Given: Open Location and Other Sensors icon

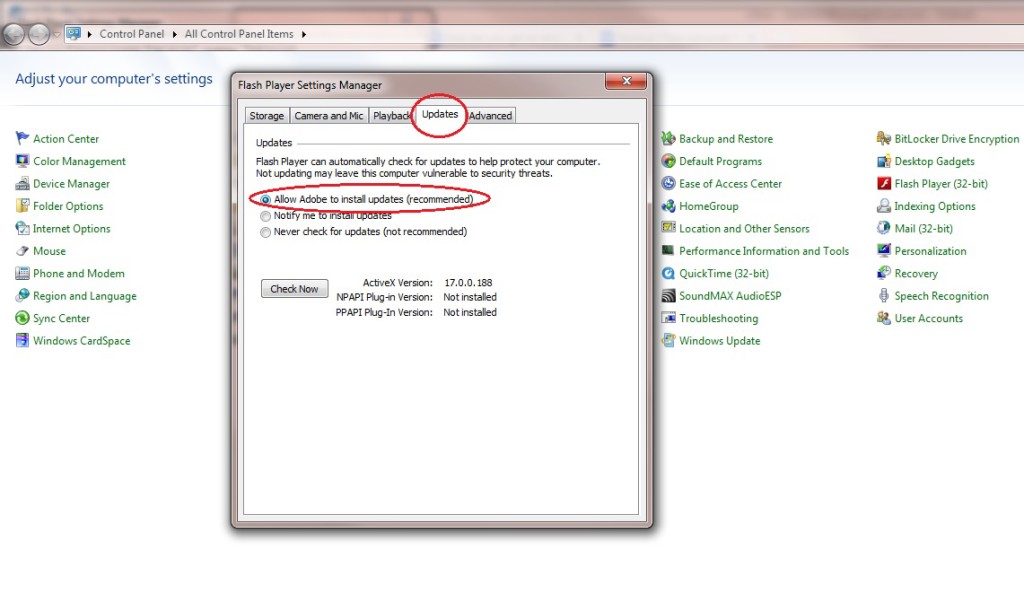Looking at the screenshot, I should tap(668, 228).
